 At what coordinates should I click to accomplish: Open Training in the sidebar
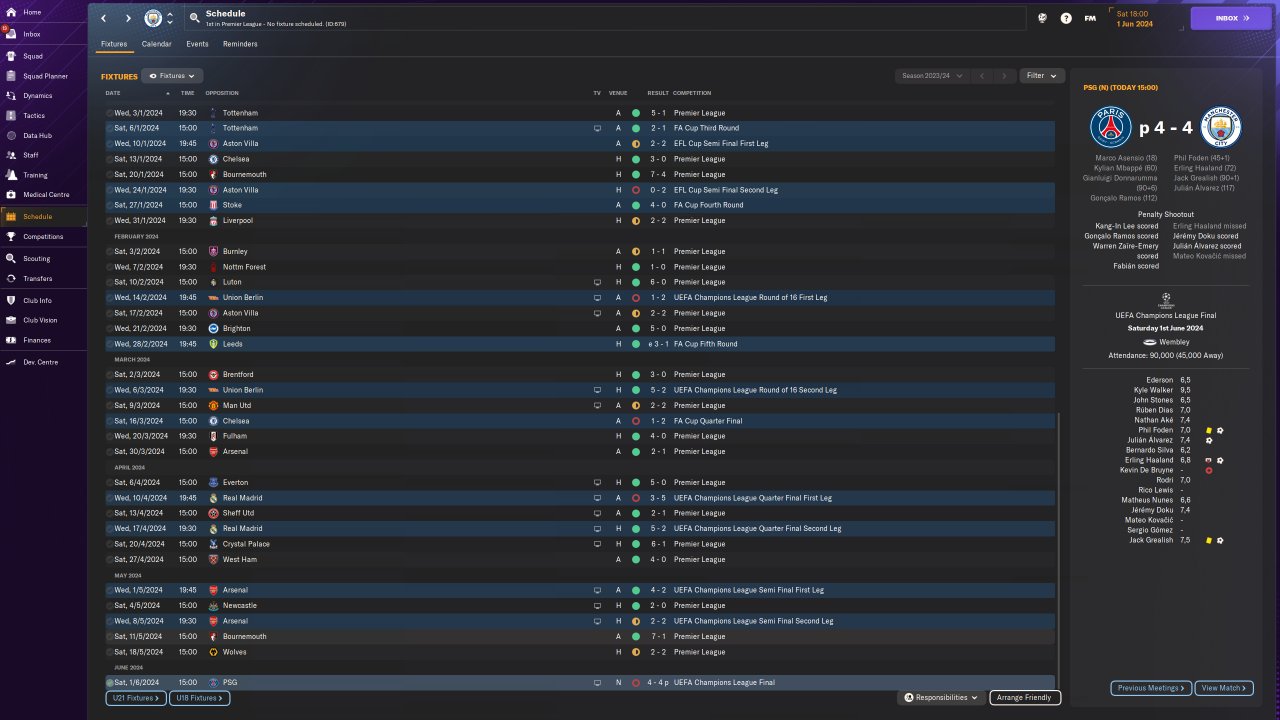tap(35, 175)
